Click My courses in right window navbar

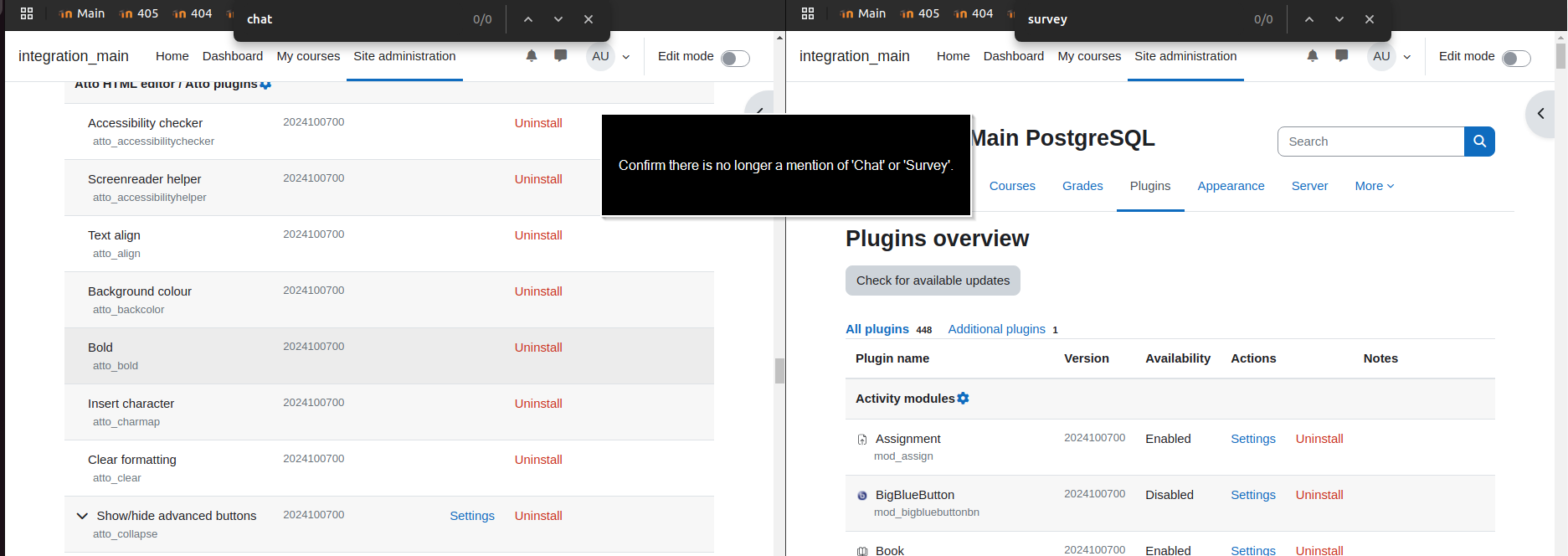click(x=1089, y=56)
